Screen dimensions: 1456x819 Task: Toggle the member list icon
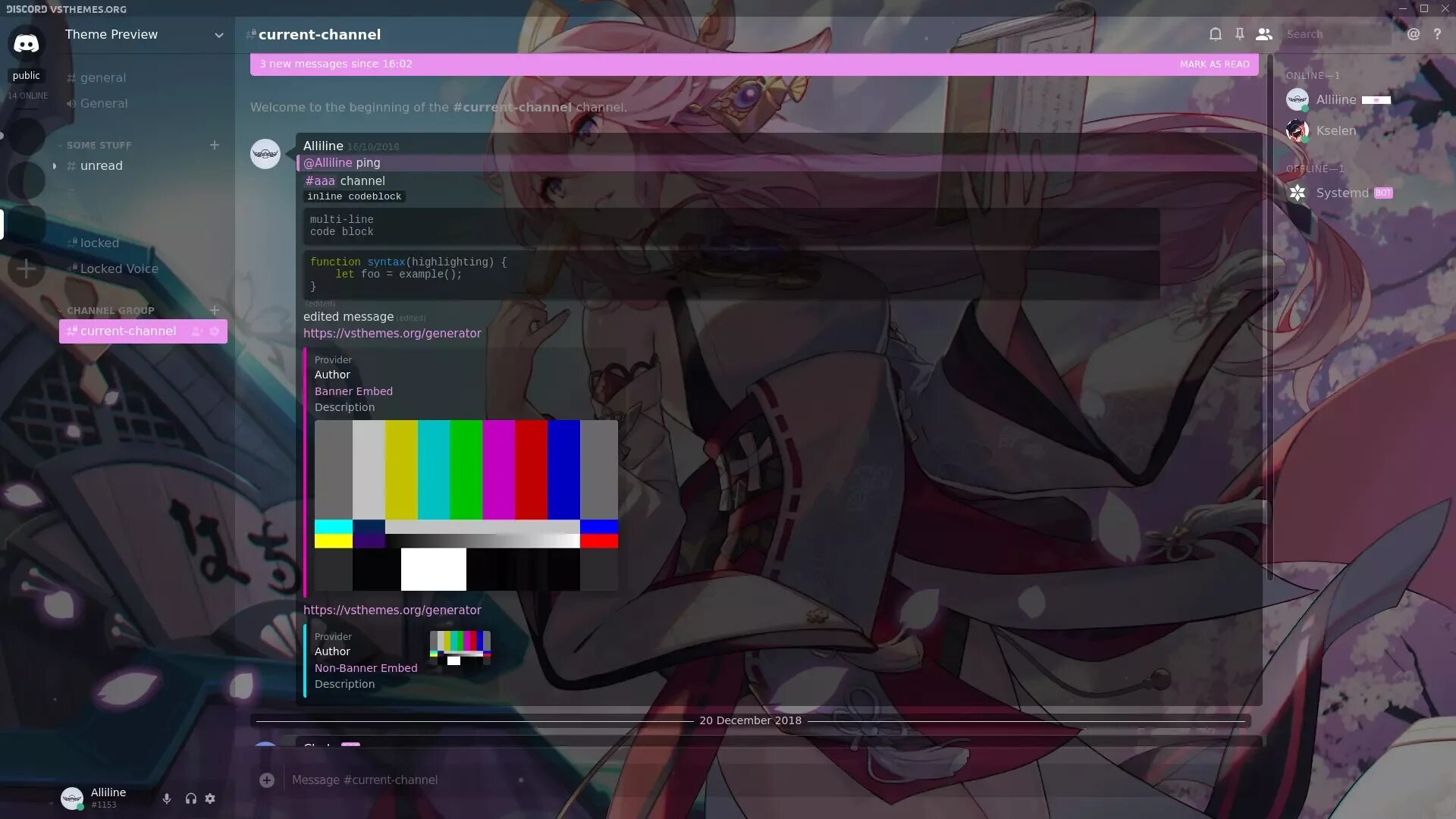pos(1263,34)
